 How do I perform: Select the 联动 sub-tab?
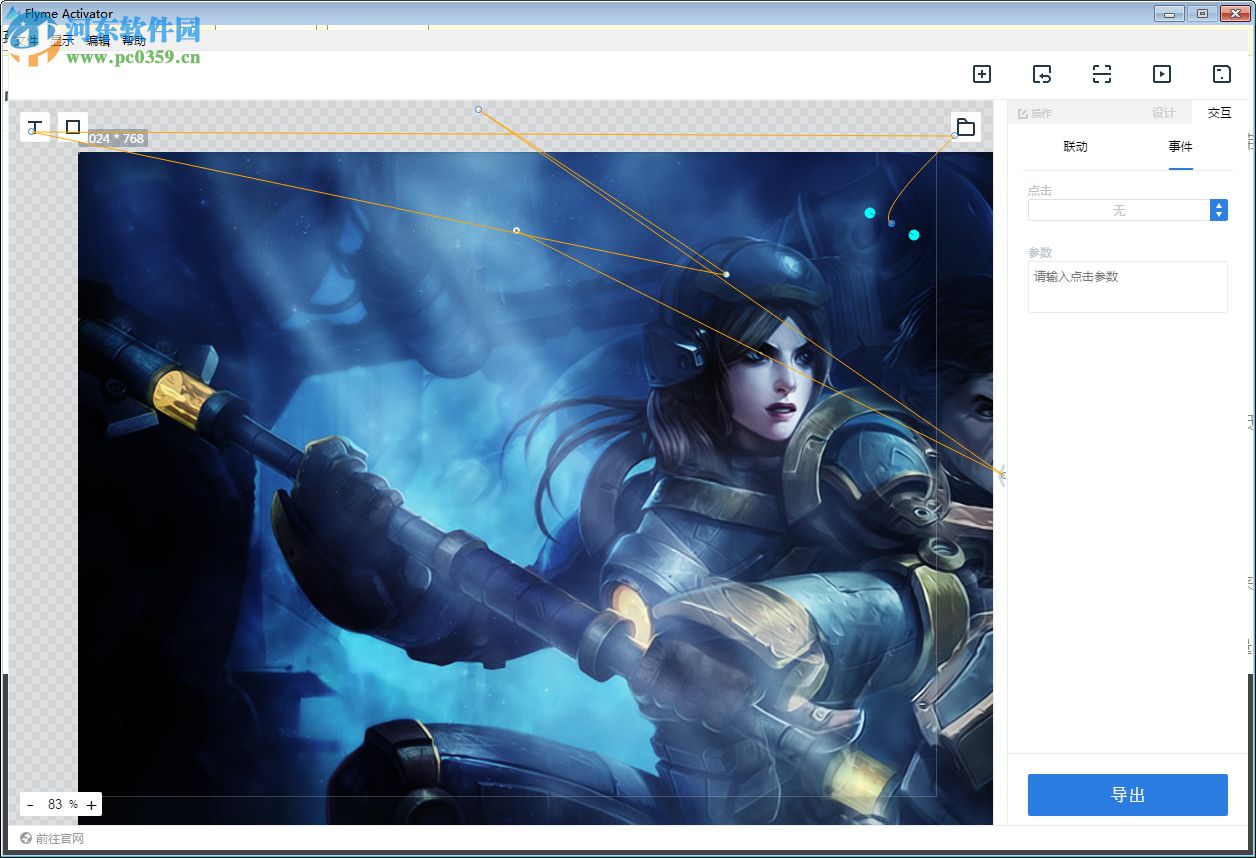point(1075,147)
